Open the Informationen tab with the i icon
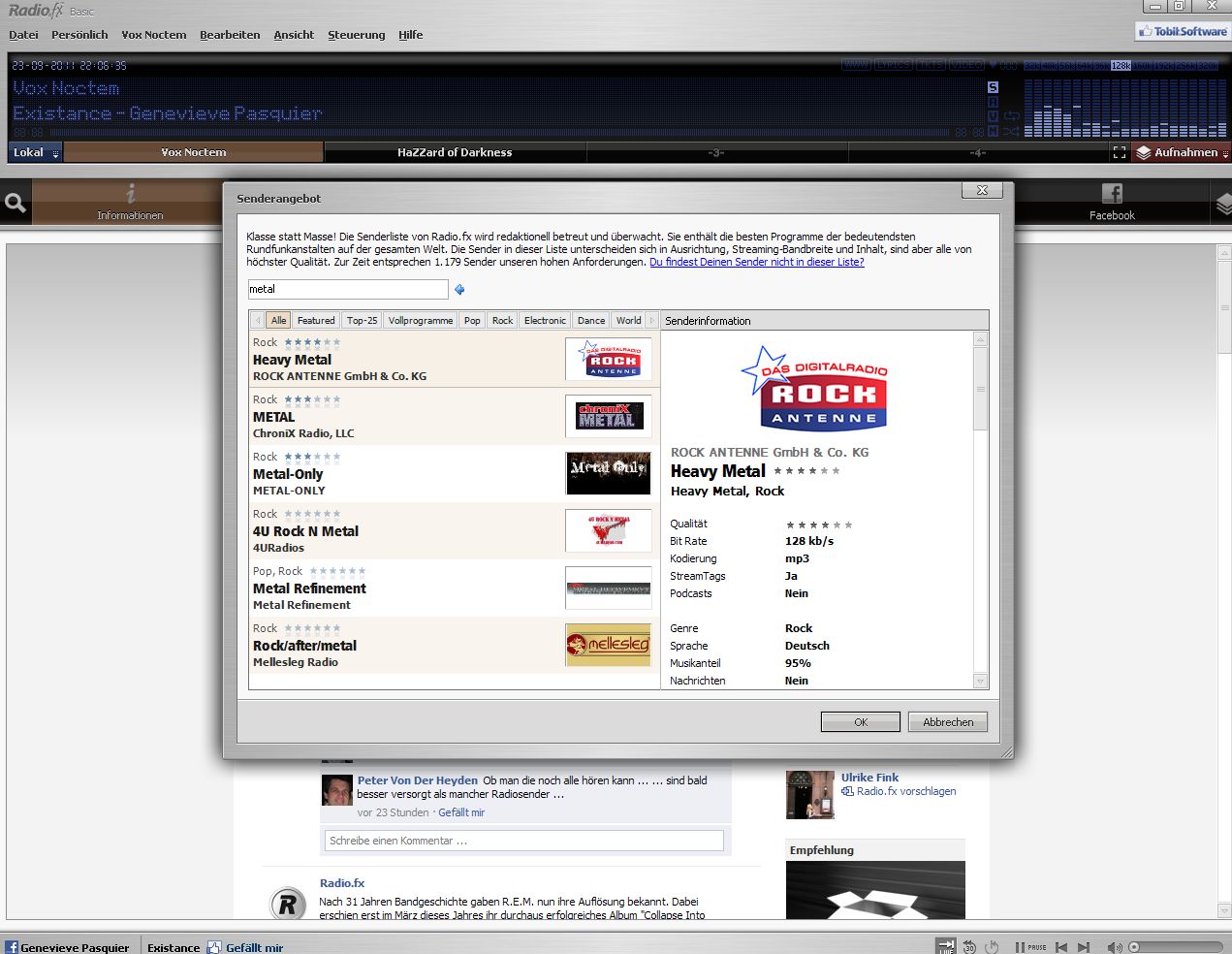Viewport: 1232px width, 954px height. click(x=130, y=202)
